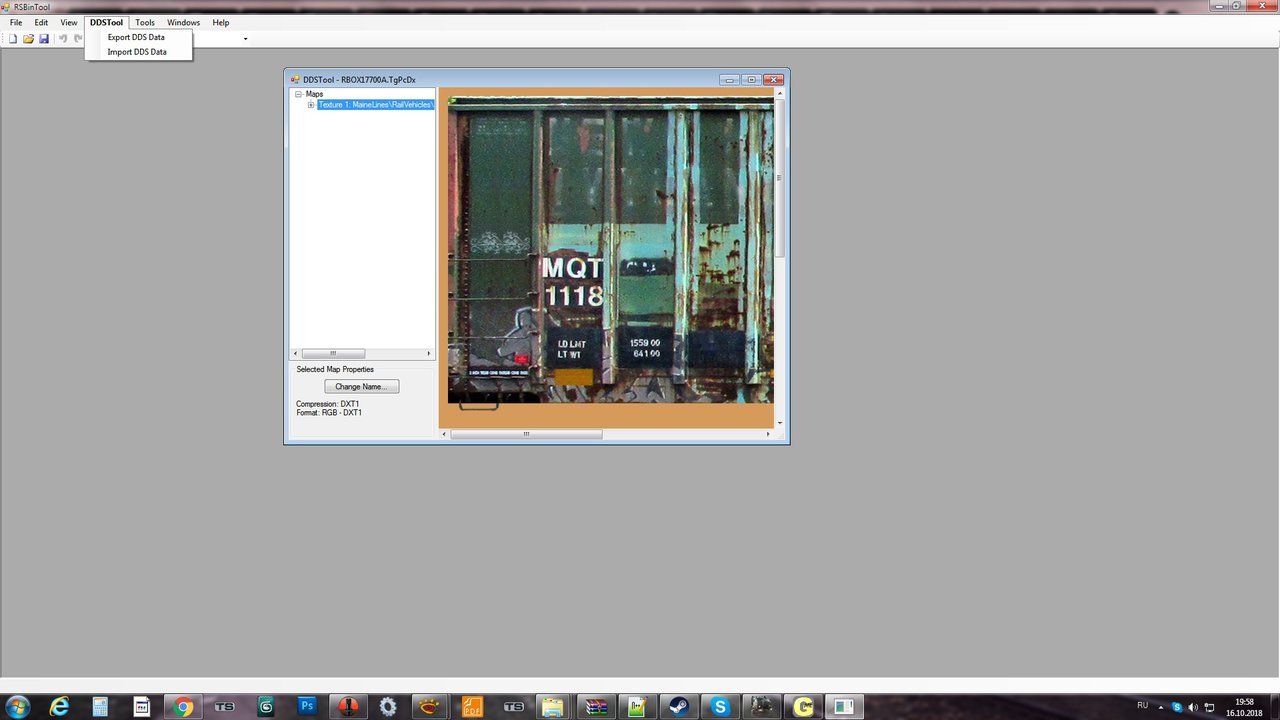Image resolution: width=1280 pixels, height=720 pixels.
Task: Open the toolbar overflow dropdown arrow
Action: [x=245, y=39]
